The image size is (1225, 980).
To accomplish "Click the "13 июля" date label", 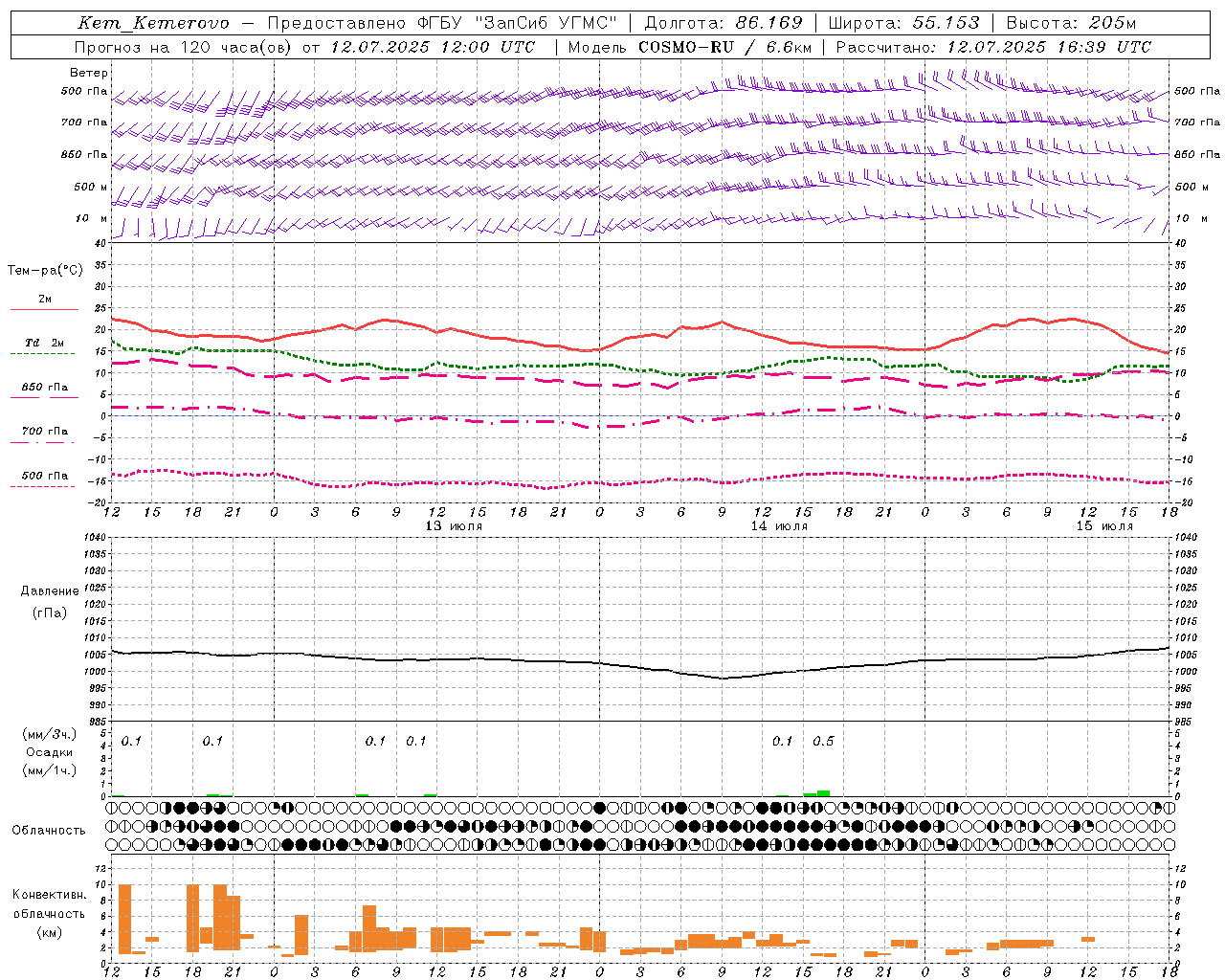I will click(x=454, y=526).
